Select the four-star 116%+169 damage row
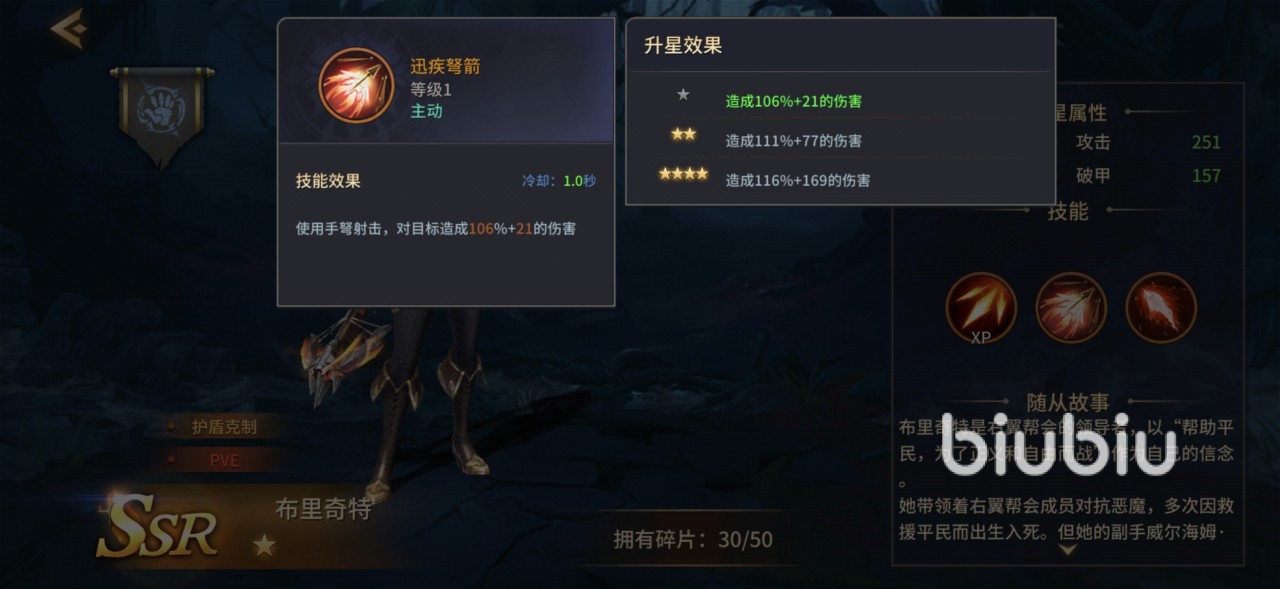The image size is (1280, 589). (841, 180)
